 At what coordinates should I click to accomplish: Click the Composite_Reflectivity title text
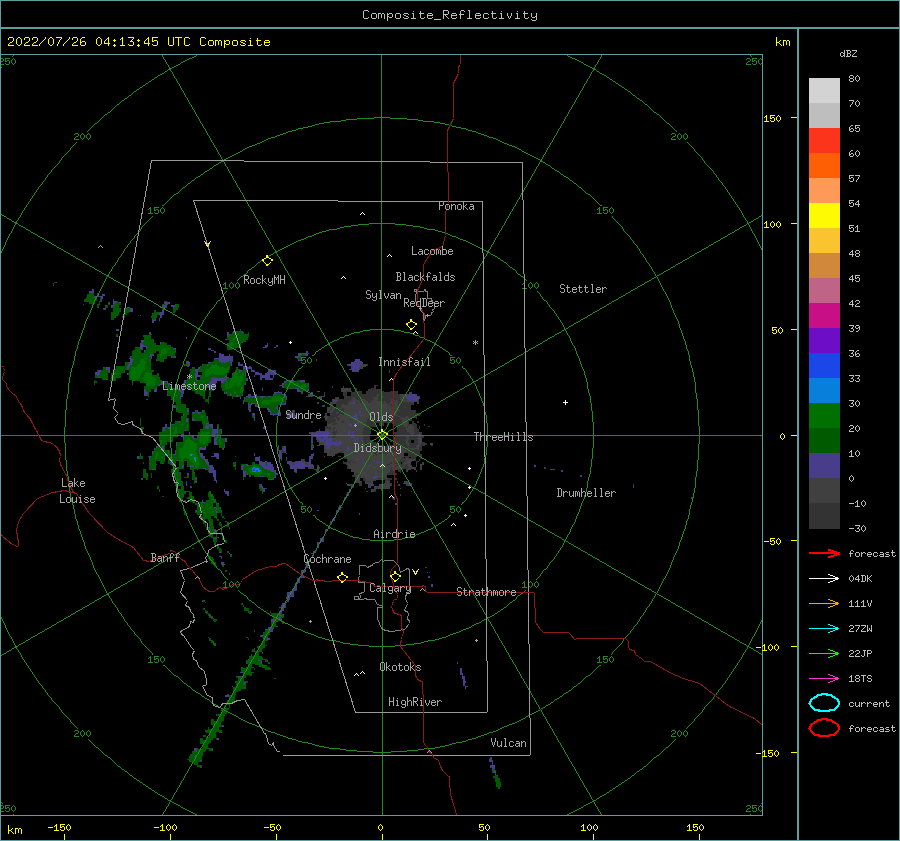coord(449,15)
